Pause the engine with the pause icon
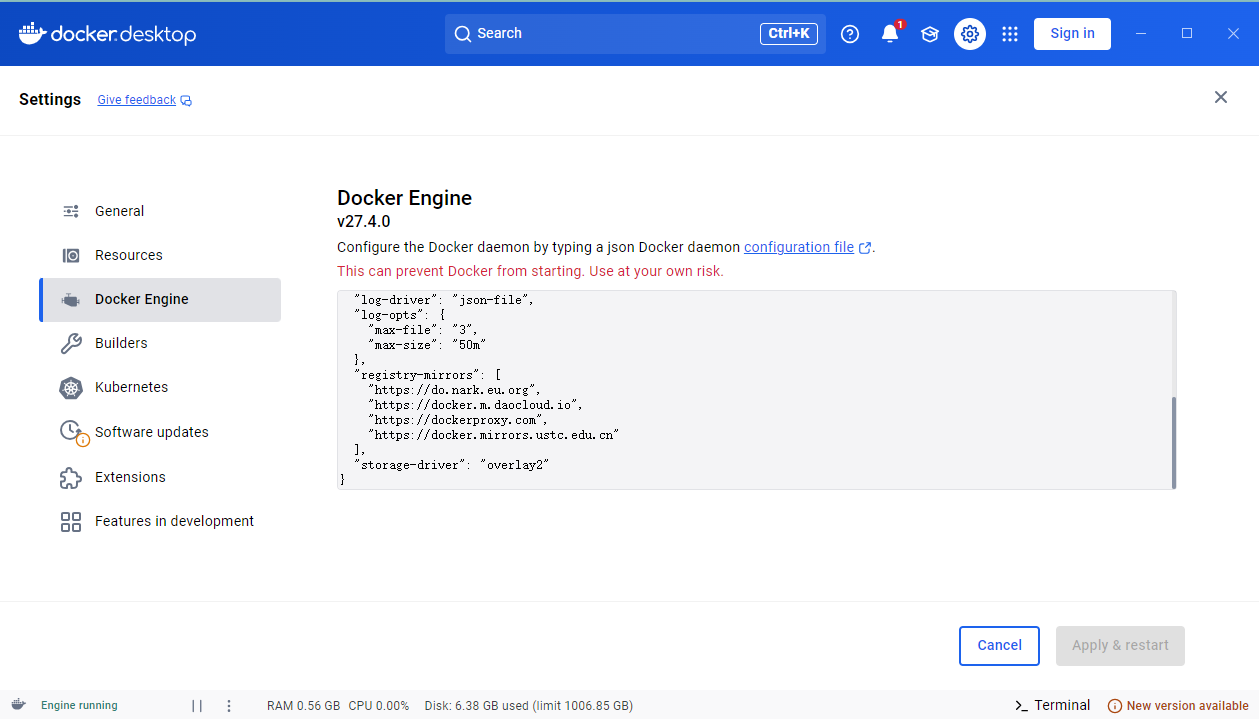This screenshot has height=719, width=1259. click(197, 705)
